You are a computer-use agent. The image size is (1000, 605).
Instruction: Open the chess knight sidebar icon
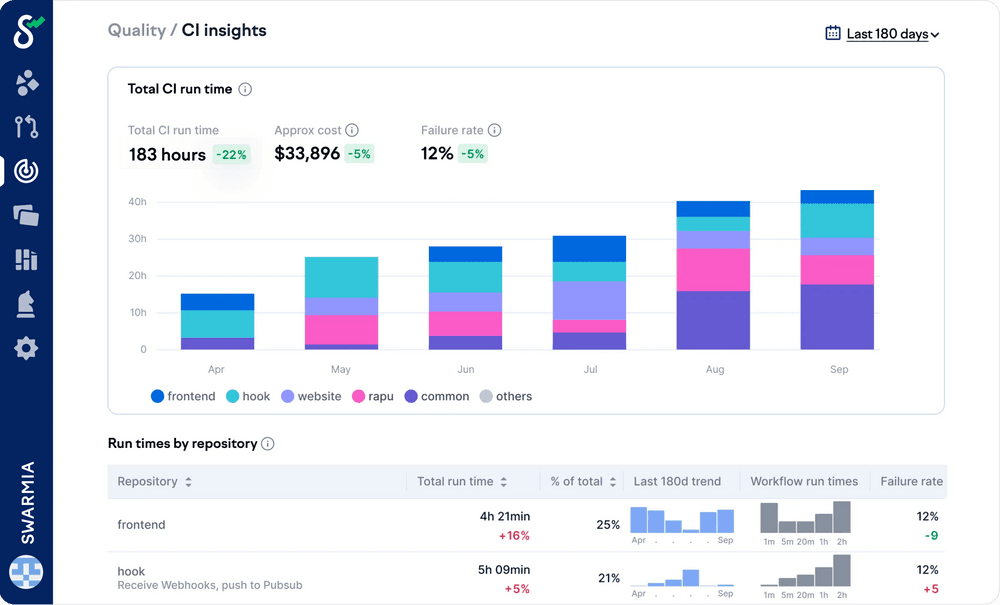[x=27, y=304]
